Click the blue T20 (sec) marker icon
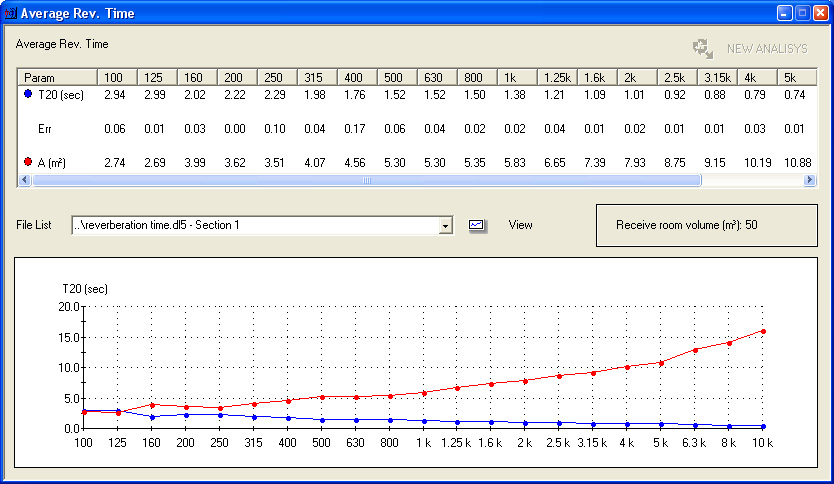This screenshot has width=834, height=484. tap(28, 94)
